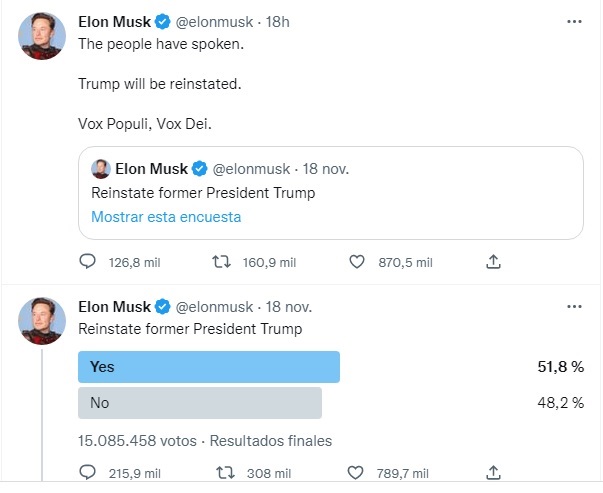This screenshot has height=493, width=603.
Task: Retweet the 'The people have spoken' tweet
Action: 222,262
